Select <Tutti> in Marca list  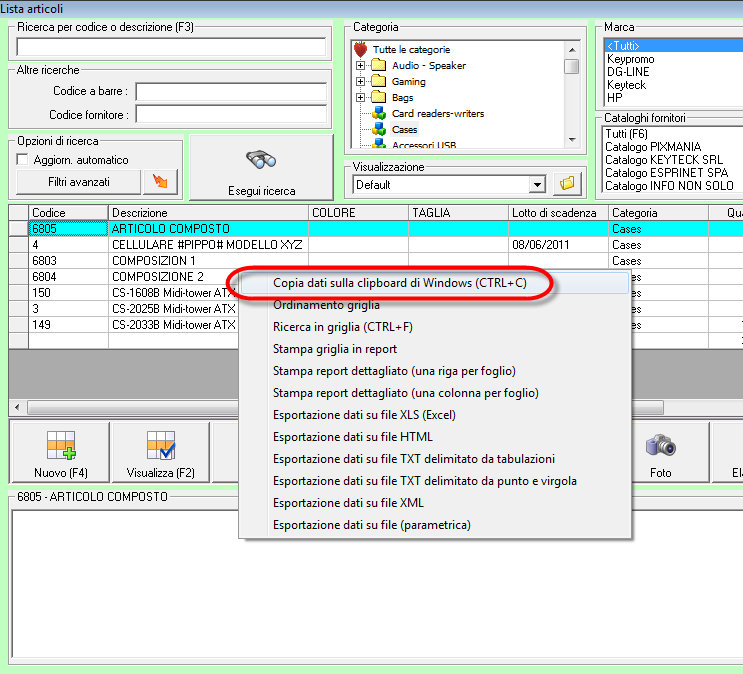(674, 46)
